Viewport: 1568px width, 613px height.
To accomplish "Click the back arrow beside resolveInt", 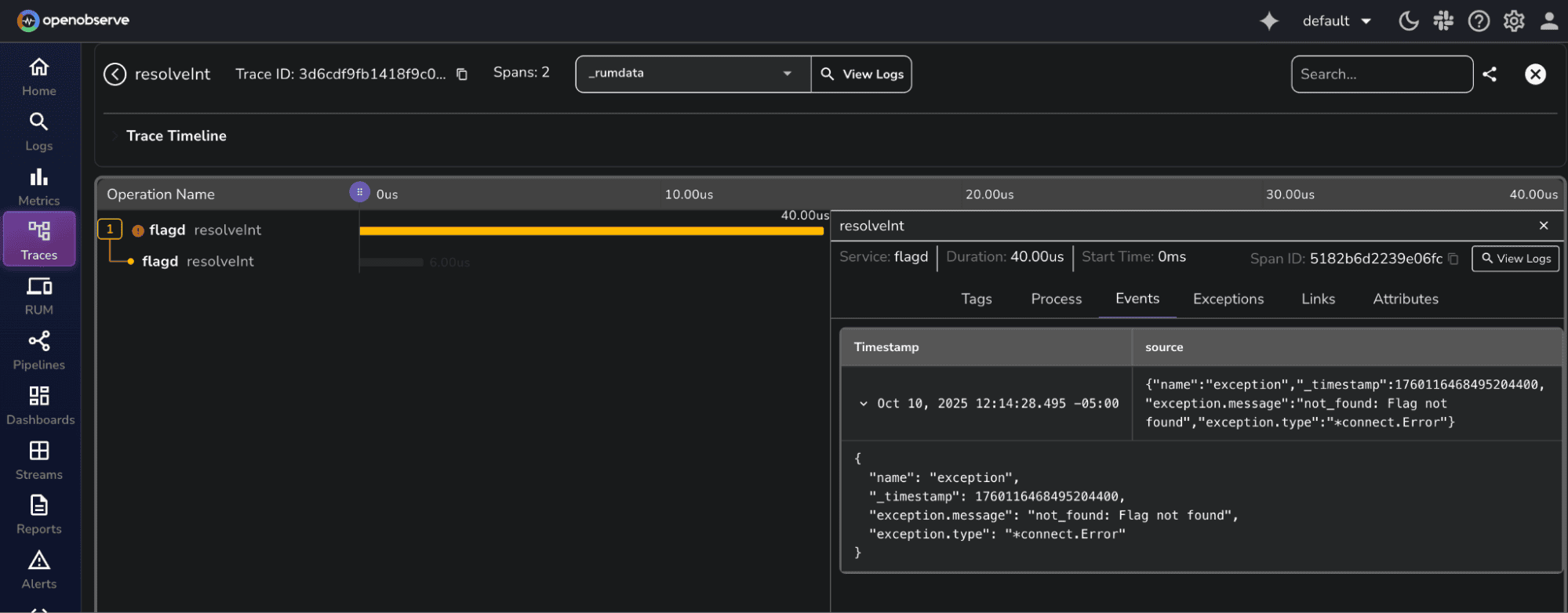I will pyautogui.click(x=115, y=74).
